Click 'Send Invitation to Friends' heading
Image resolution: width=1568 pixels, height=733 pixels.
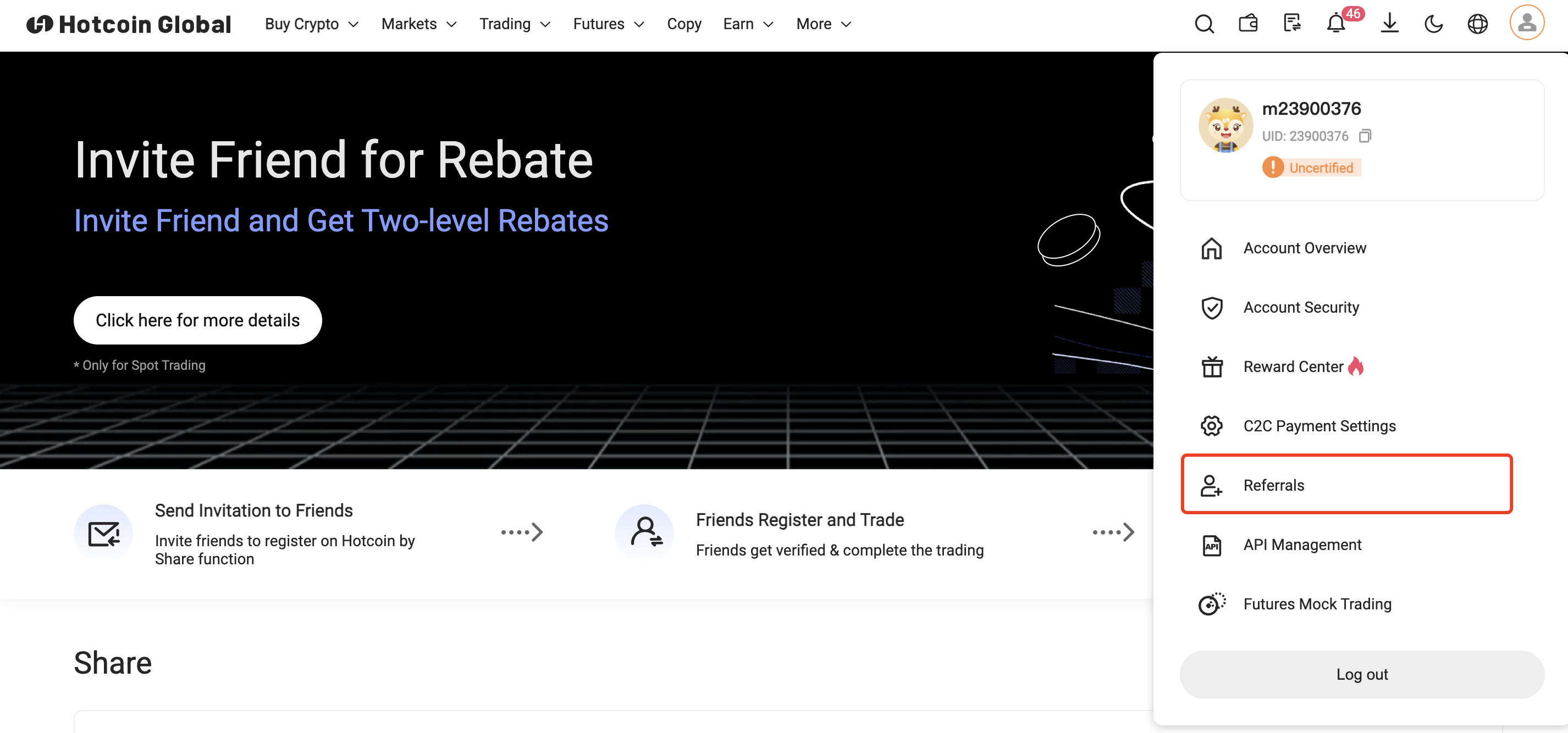pos(254,510)
